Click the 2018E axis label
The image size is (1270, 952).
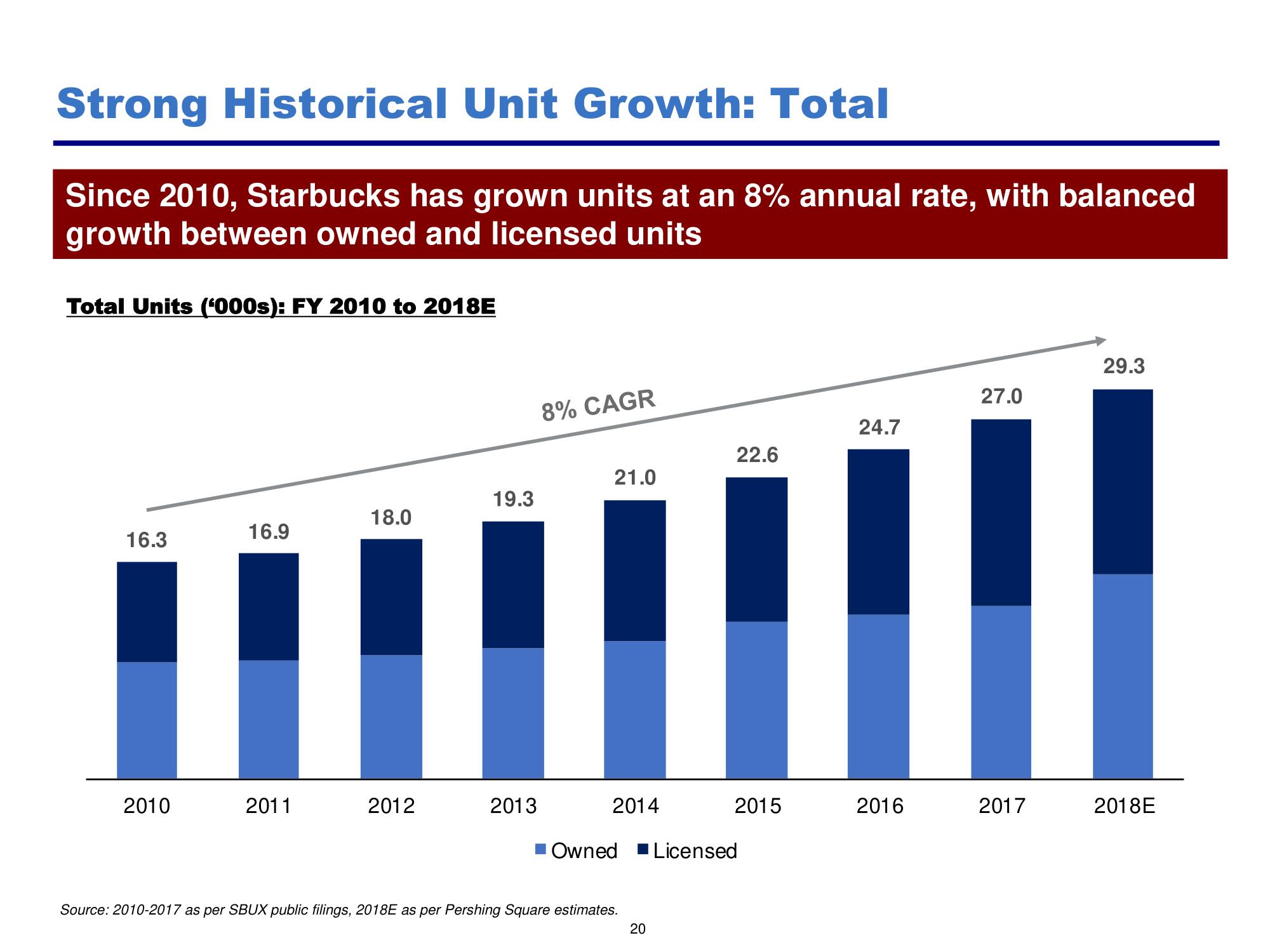1124,806
